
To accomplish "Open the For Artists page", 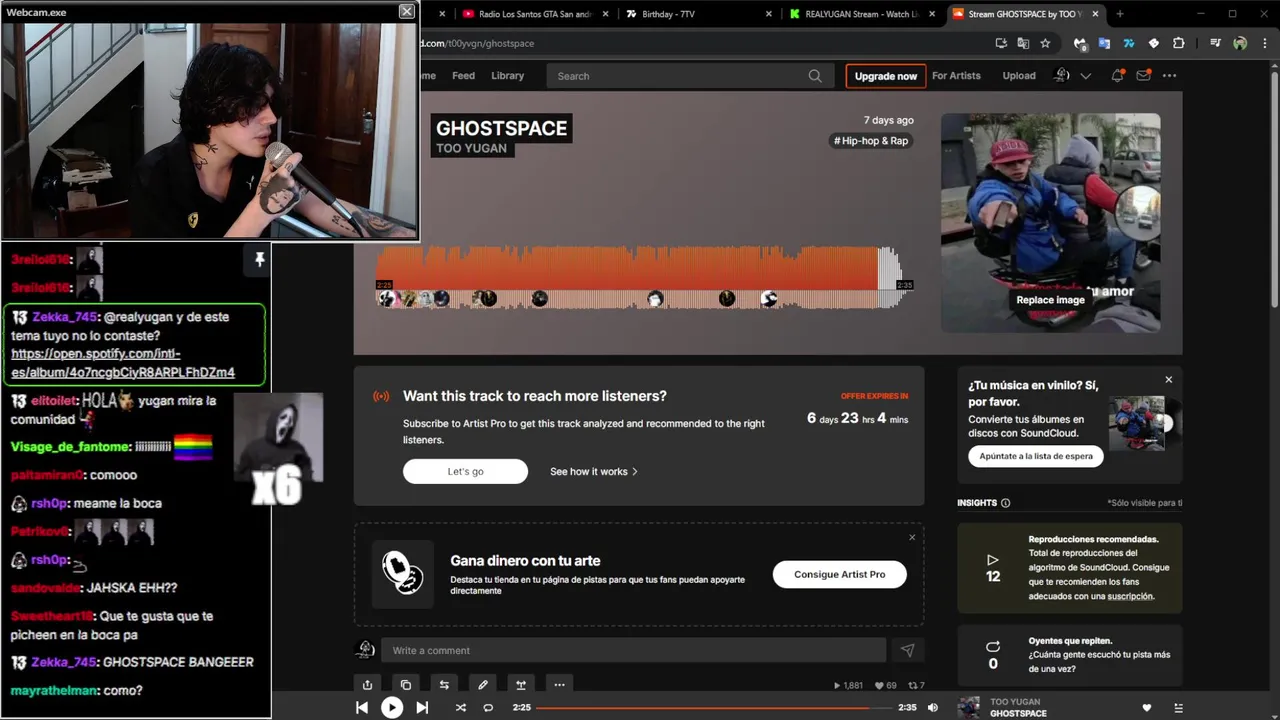I will (956, 76).
